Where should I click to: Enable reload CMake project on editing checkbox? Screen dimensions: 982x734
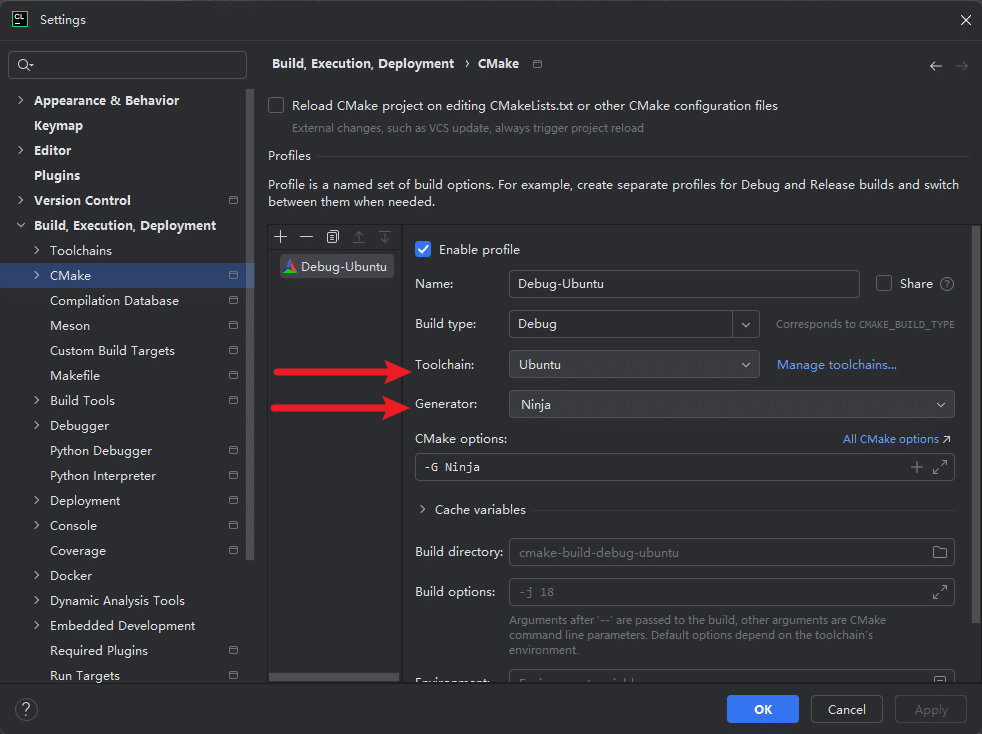coord(276,106)
